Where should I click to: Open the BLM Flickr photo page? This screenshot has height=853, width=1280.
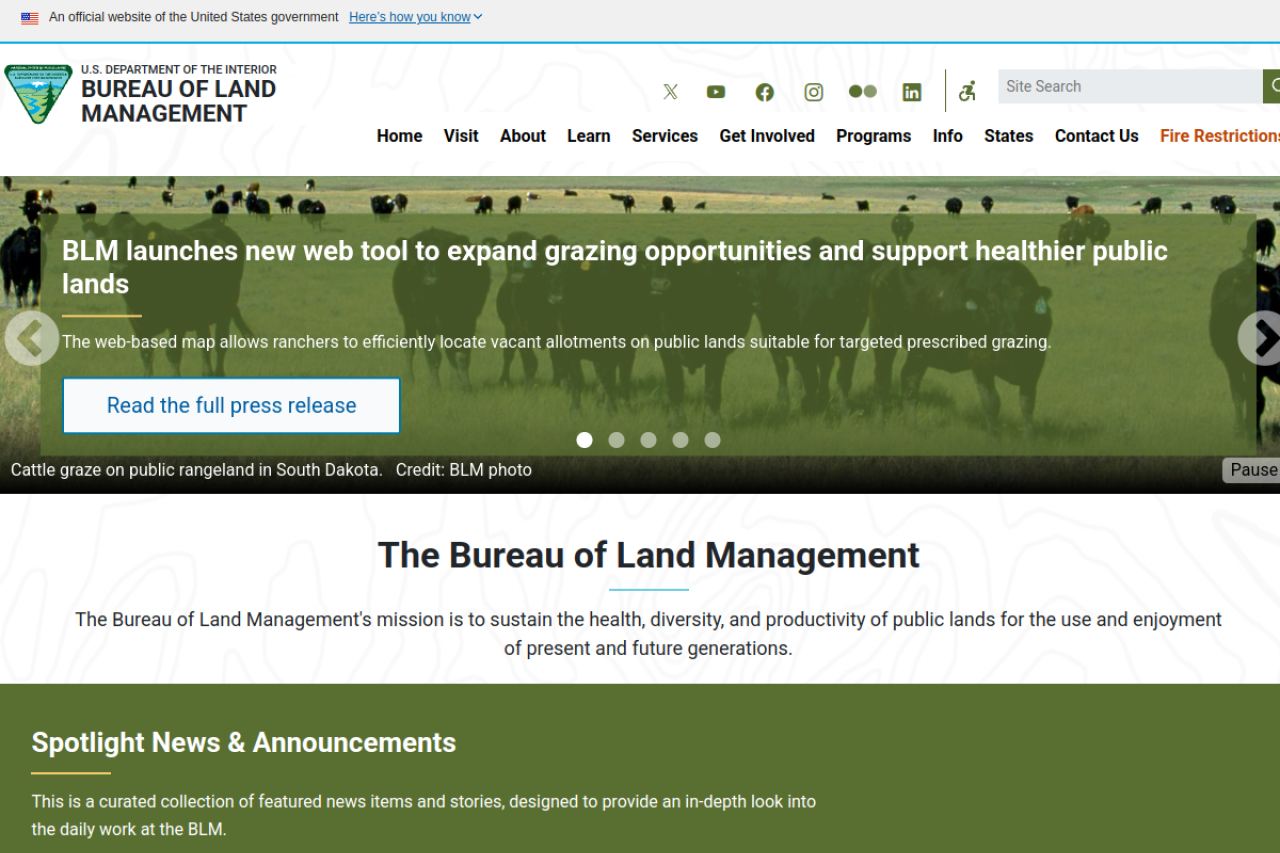click(863, 92)
